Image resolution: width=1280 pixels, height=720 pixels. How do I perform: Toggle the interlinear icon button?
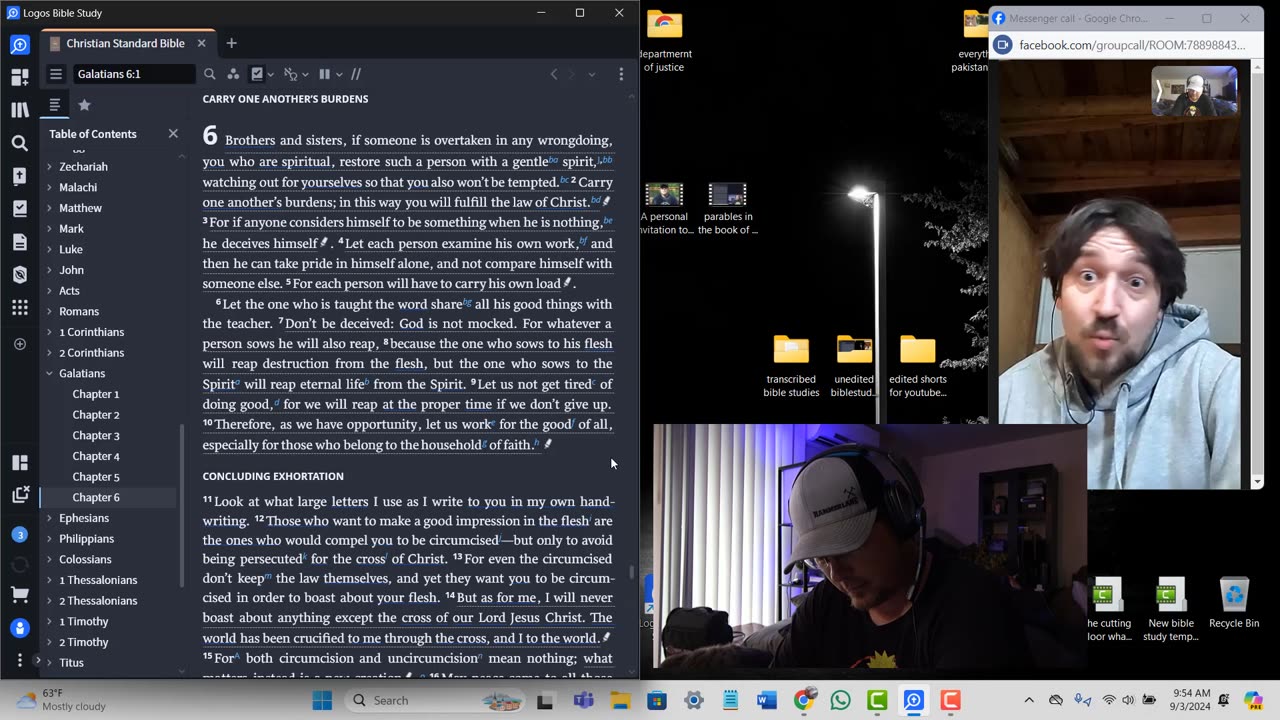click(290, 74)
